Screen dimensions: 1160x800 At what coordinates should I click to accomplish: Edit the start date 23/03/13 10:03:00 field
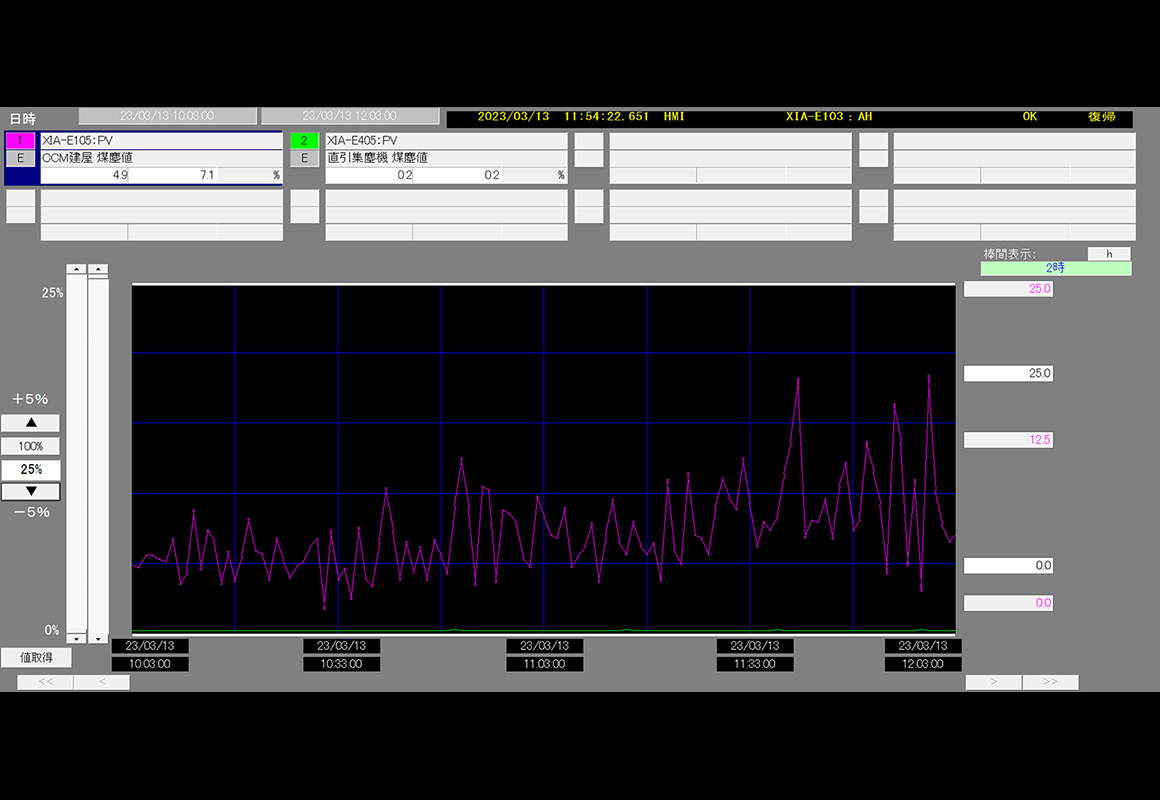(x=168, y=116)
